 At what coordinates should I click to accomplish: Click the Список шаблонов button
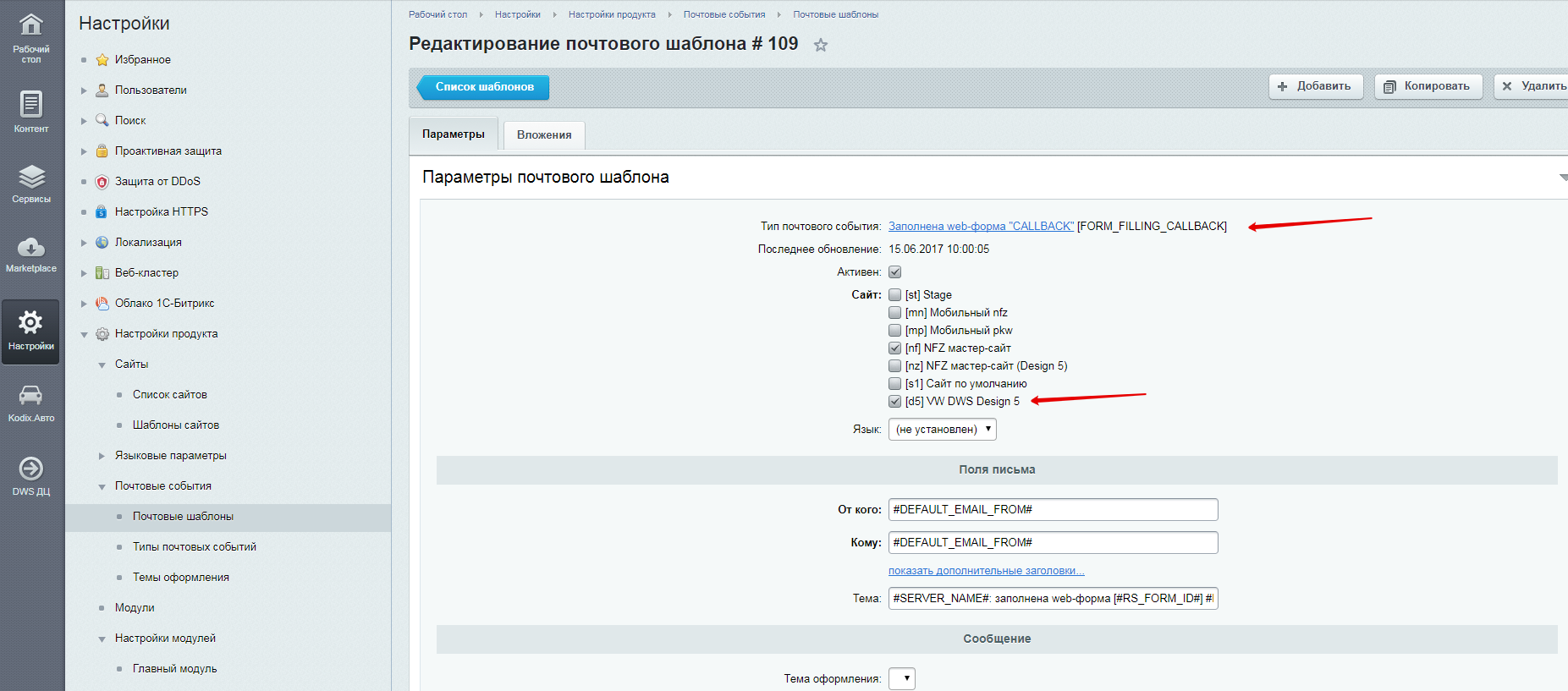pos(483,86)
